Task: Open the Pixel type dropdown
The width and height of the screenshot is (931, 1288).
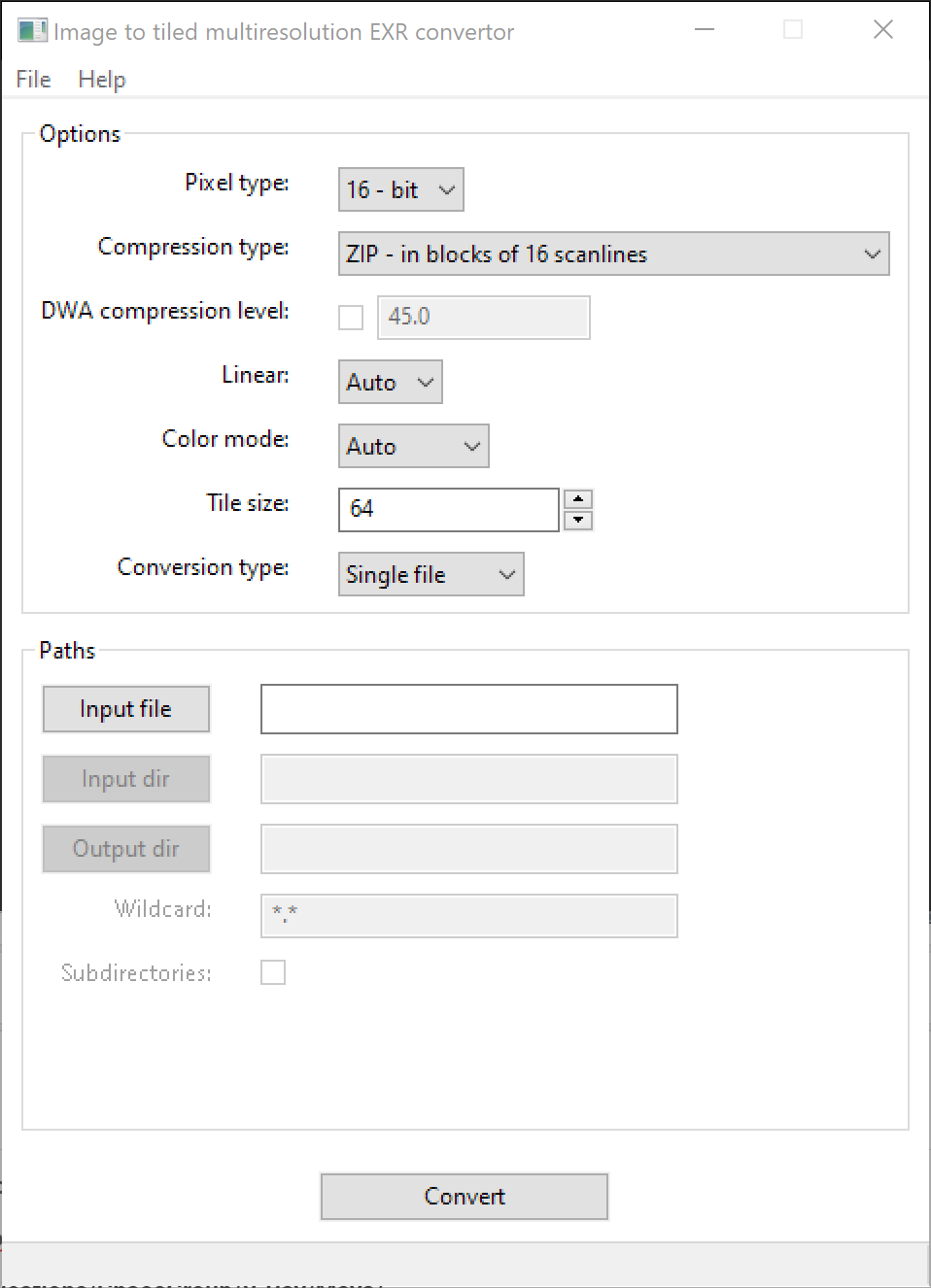Action: [x=401, y=189]
